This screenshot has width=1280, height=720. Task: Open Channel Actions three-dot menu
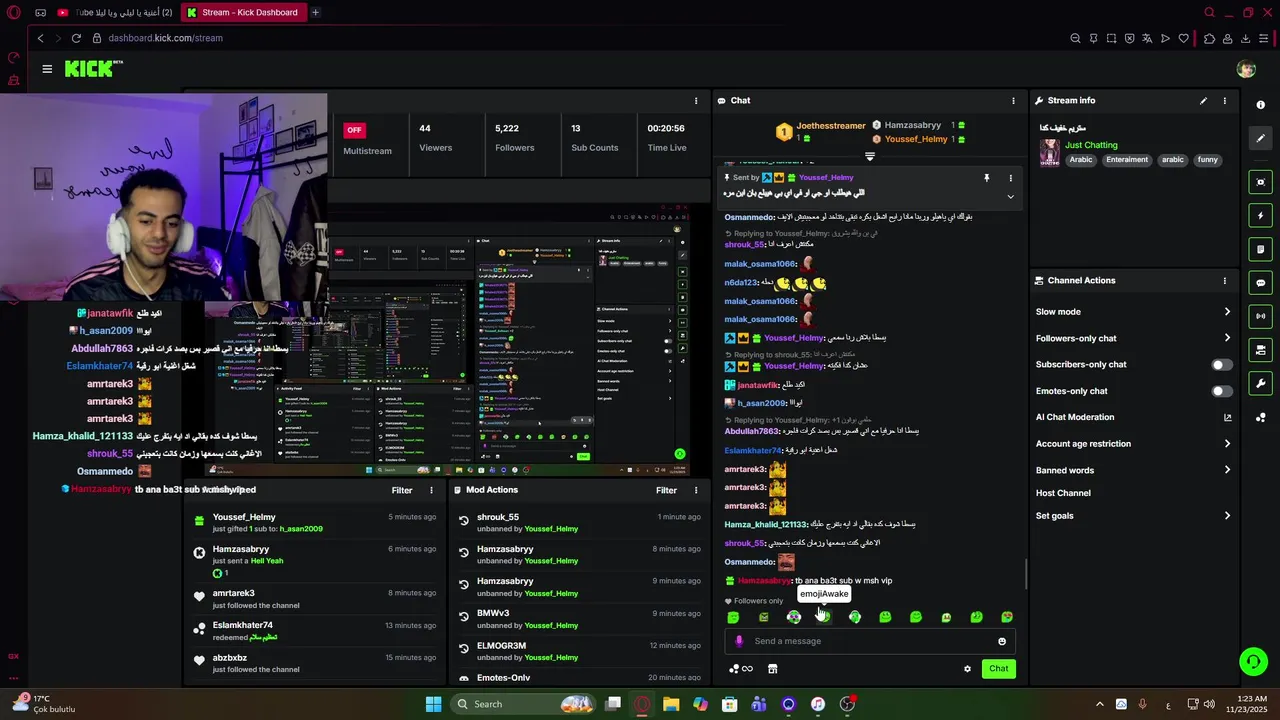pyautogui.click(x=1224, y=281)
